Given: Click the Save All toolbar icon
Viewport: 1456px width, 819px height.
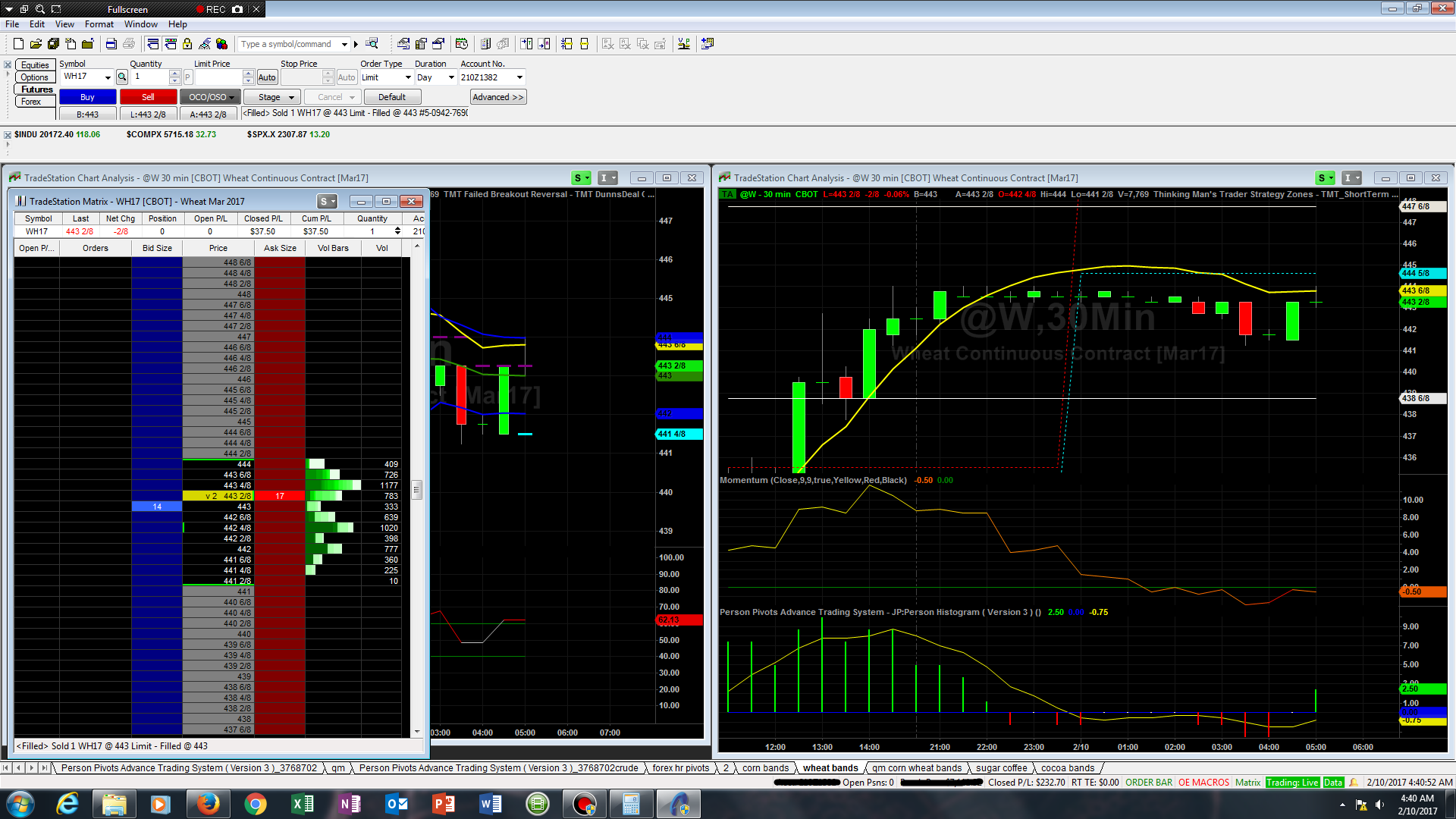Looking at the screenshot, I should point(53,44).
